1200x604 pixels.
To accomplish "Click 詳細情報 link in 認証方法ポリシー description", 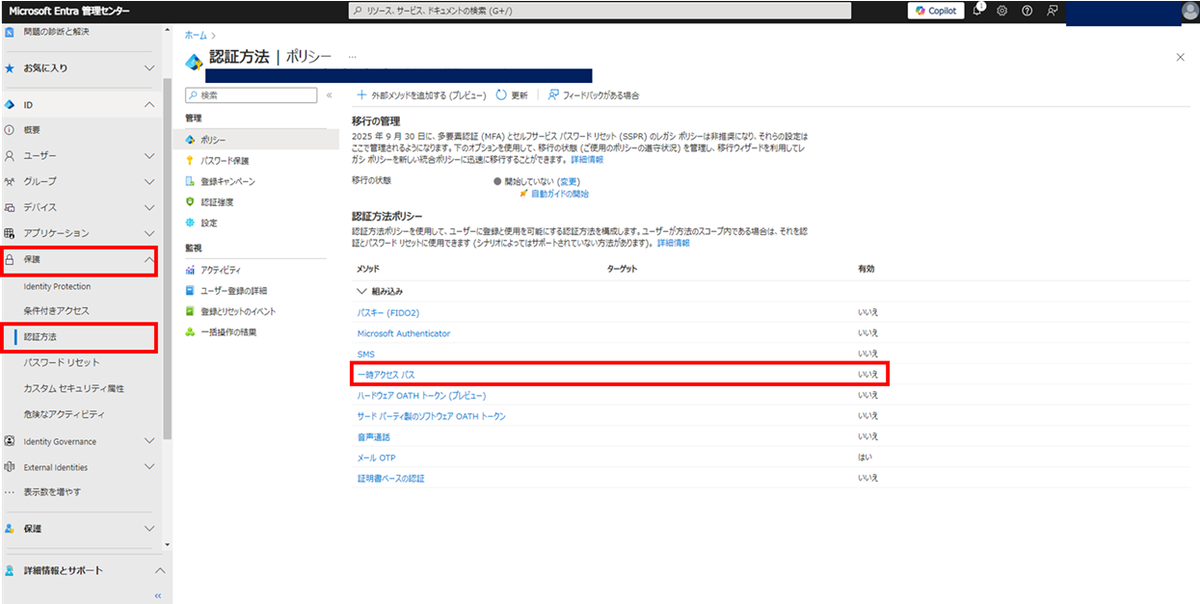I will (672, 243).
